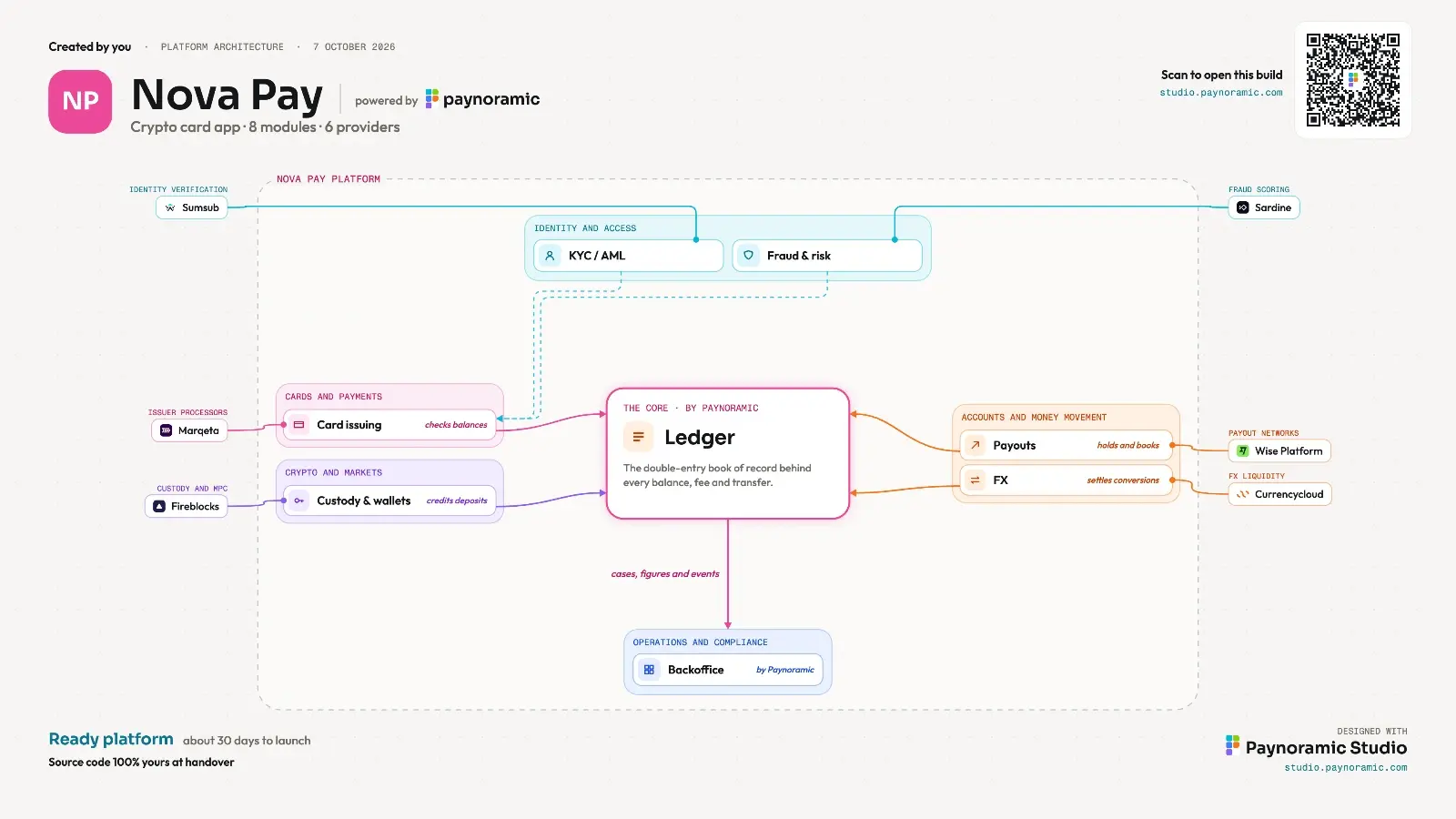The image size is (1456, 819).
Task: Click 'cases, figures and events' connector label
Action: click(665, 574)
